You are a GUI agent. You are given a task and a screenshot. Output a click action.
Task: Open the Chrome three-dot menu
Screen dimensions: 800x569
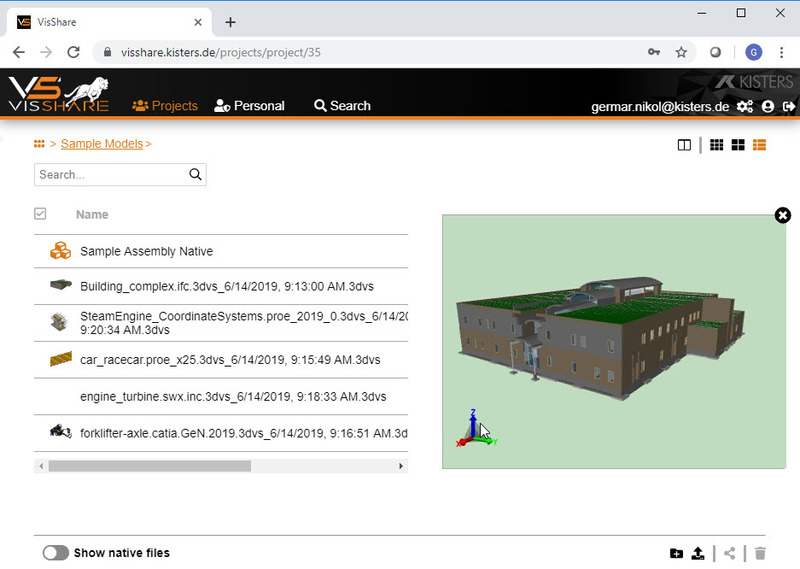[x=780, y=52]
